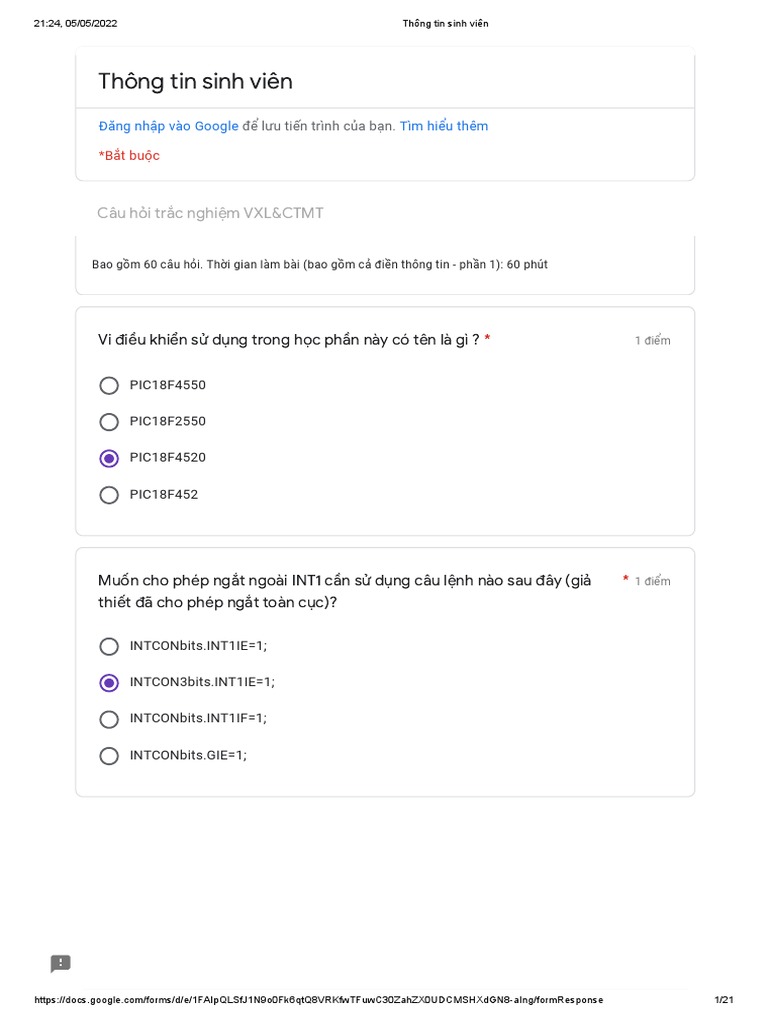Pick the PIC18F452 radio option
Viewport: 768px width, 1024px height.
pos(109,495)
